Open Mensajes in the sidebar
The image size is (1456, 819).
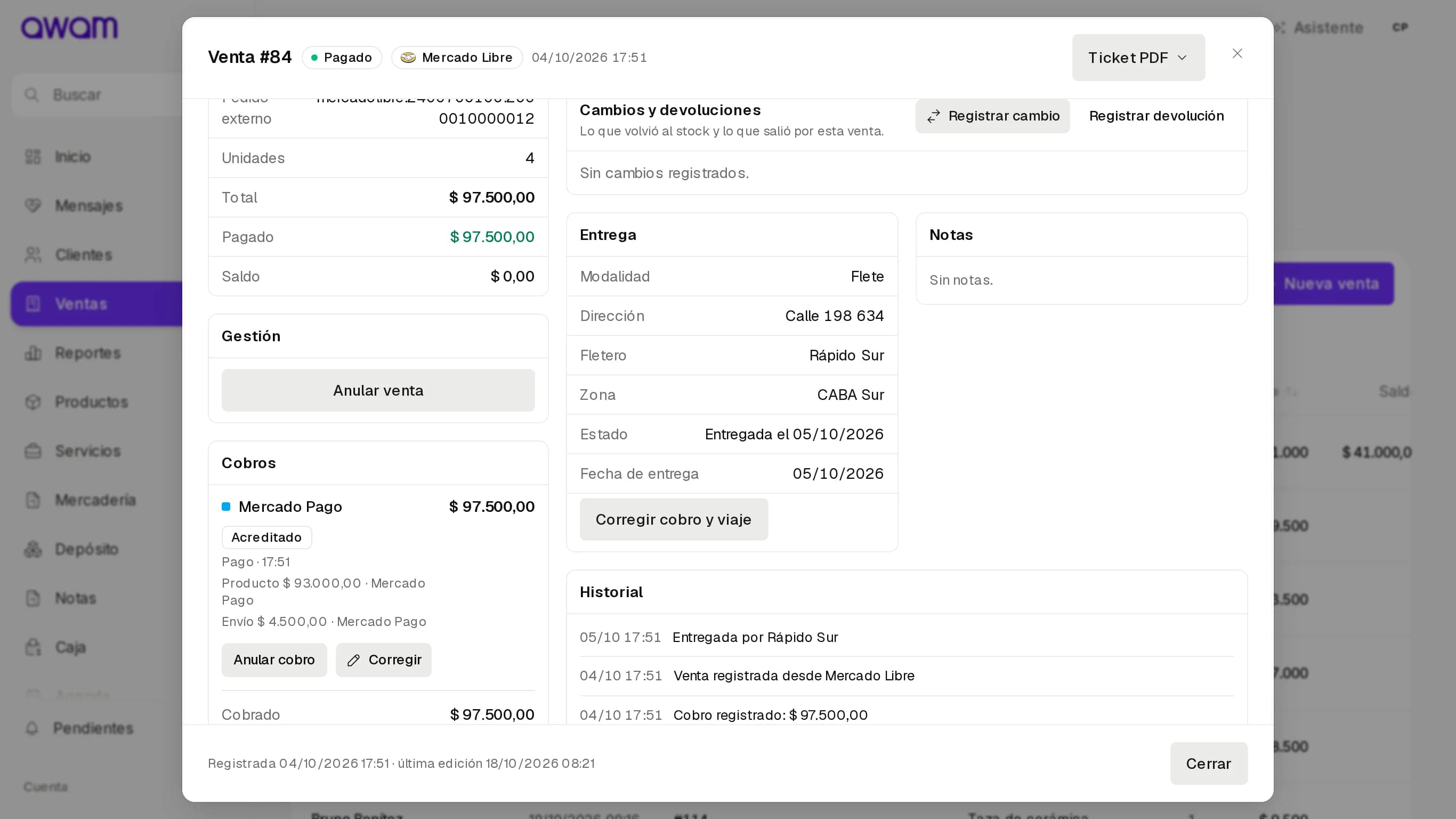pos(89,205)
